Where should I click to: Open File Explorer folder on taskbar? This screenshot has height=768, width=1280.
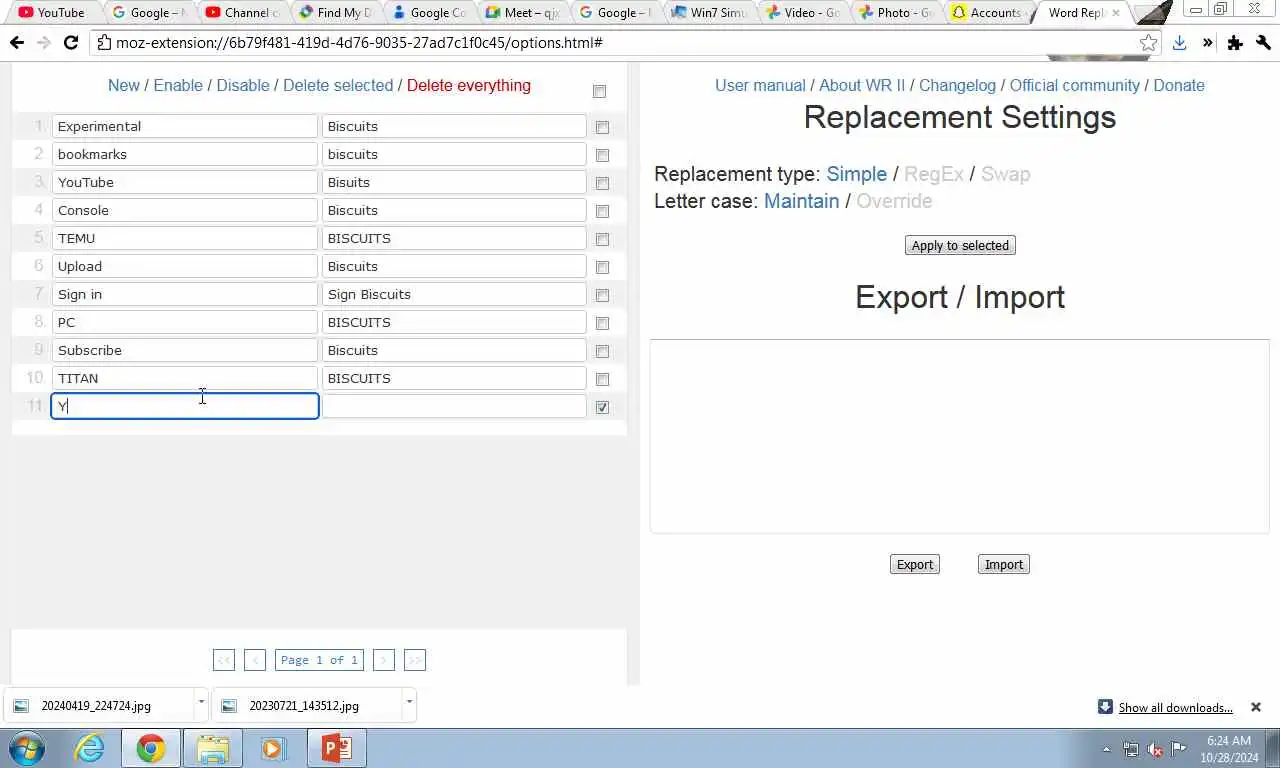pos(213,748)
